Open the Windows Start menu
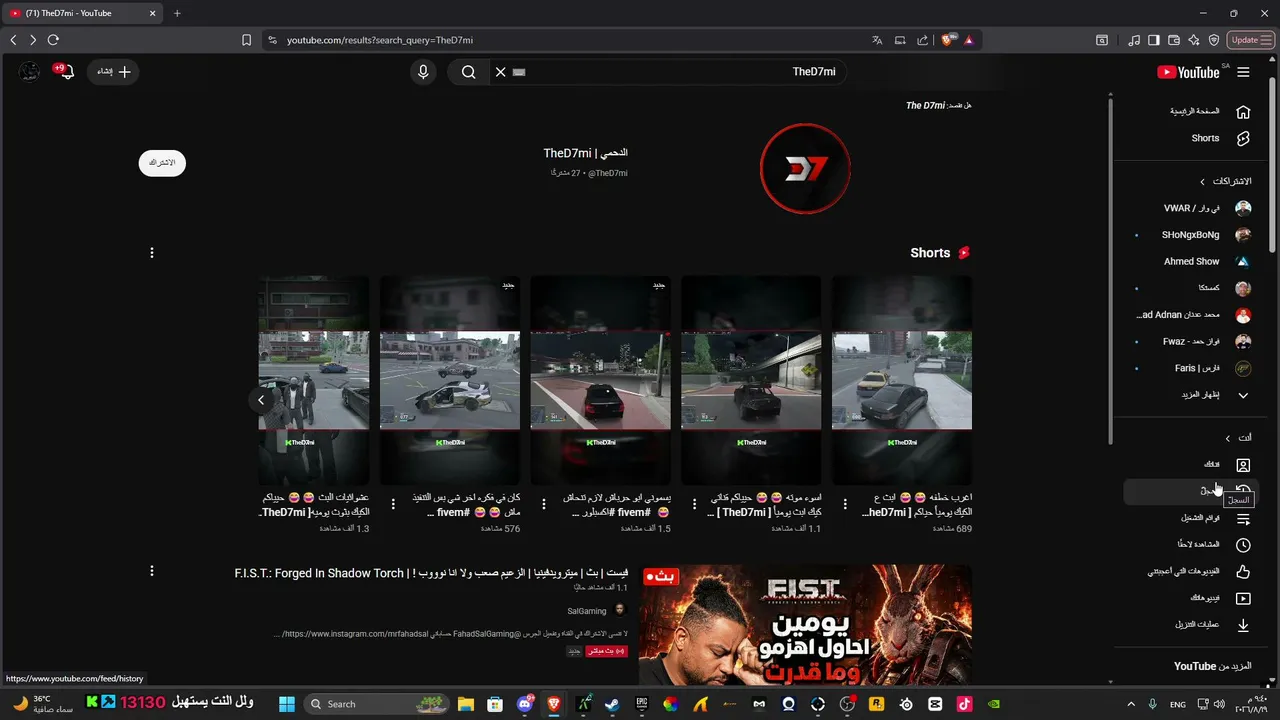 click(x=287, y=704)
